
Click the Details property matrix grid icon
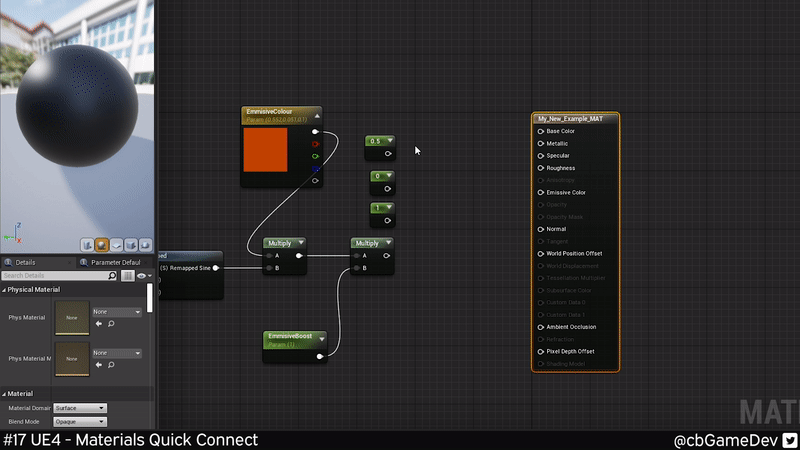click(x=128, y=275)
